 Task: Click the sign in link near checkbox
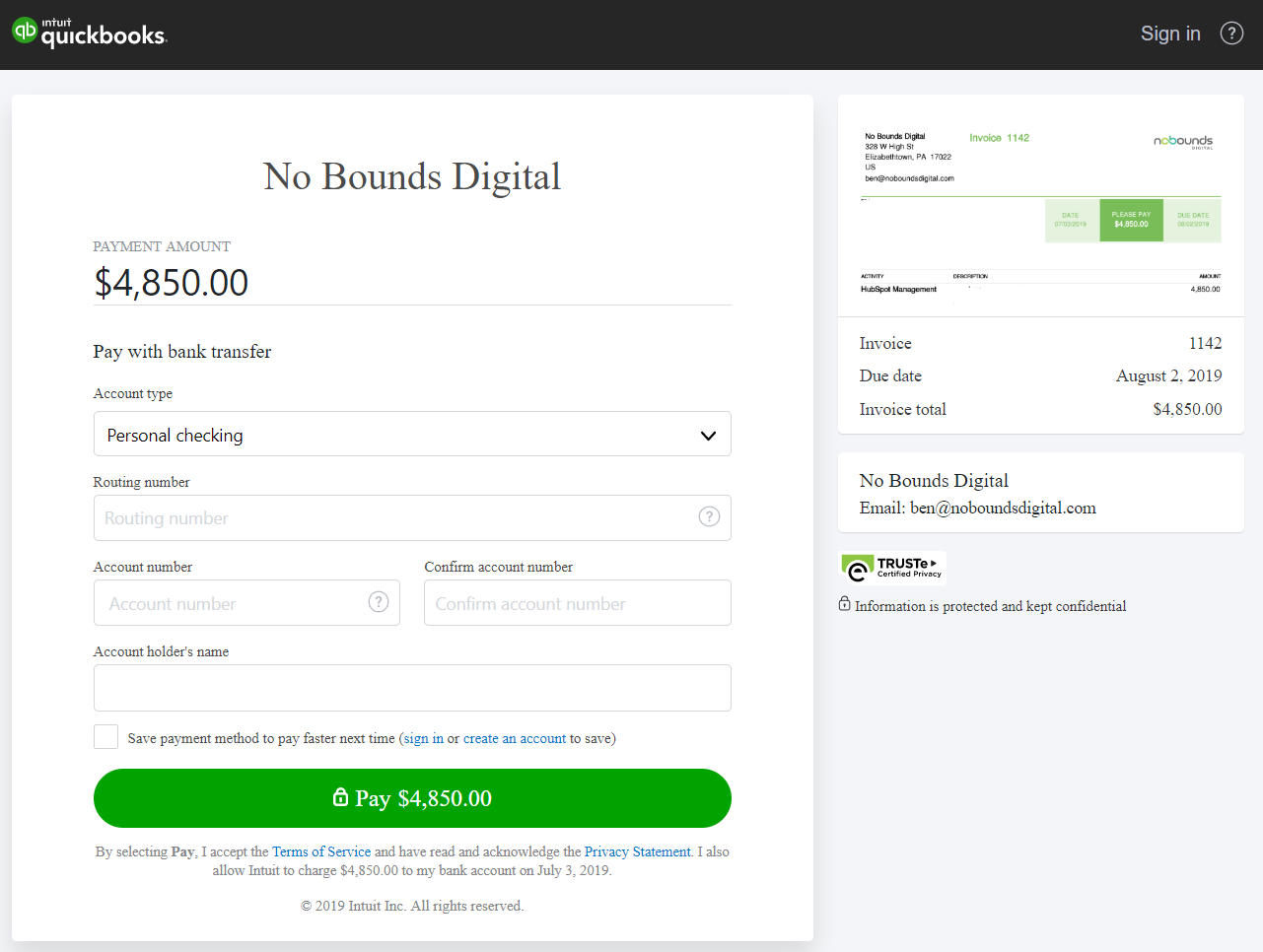tap(424, 738)
